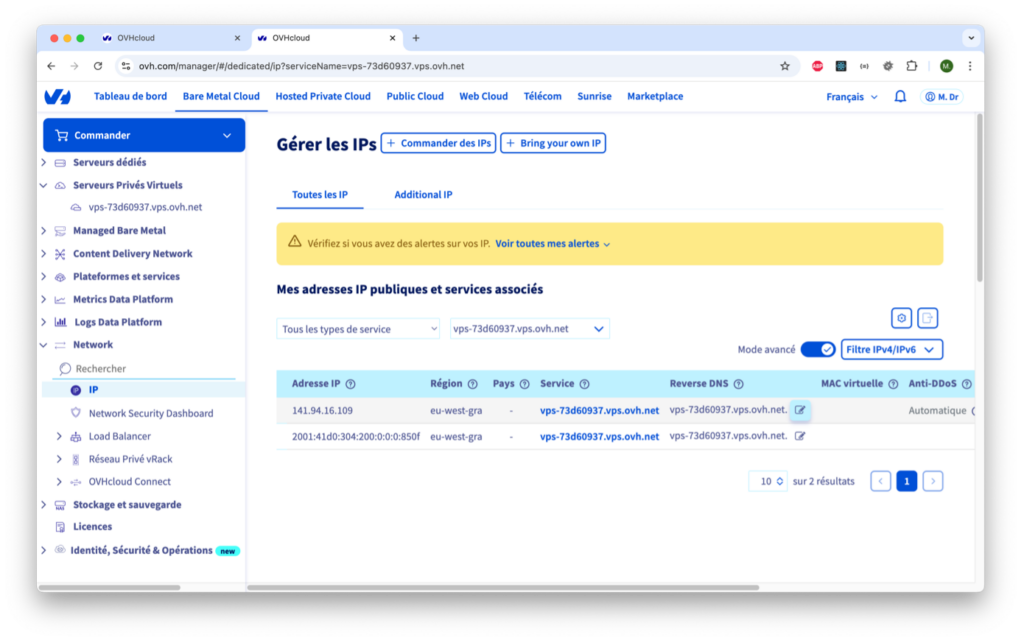Click the help icon next to Reverse DNS

coord(739,384)
